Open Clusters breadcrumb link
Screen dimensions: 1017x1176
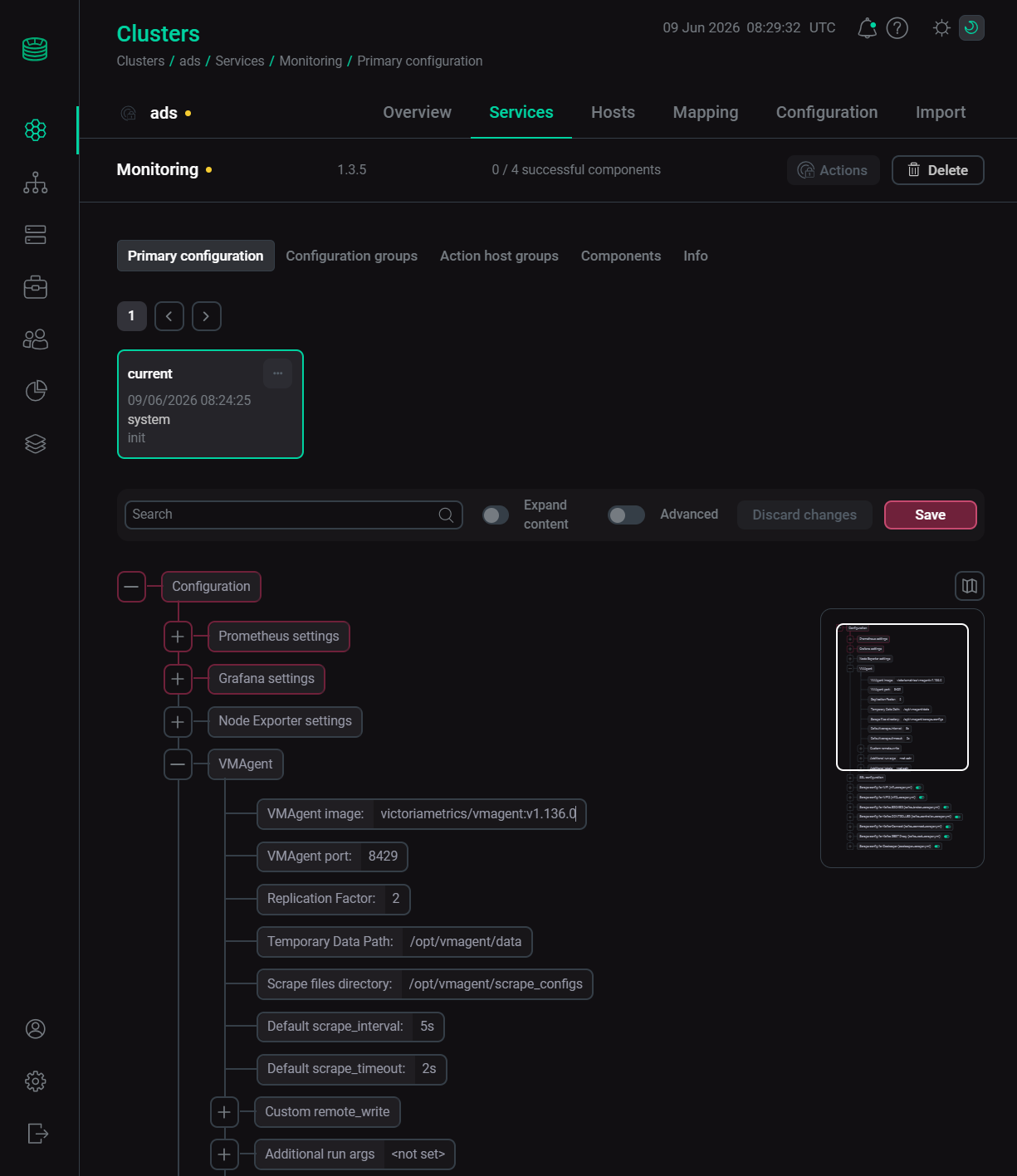click(x=140, y=61)
